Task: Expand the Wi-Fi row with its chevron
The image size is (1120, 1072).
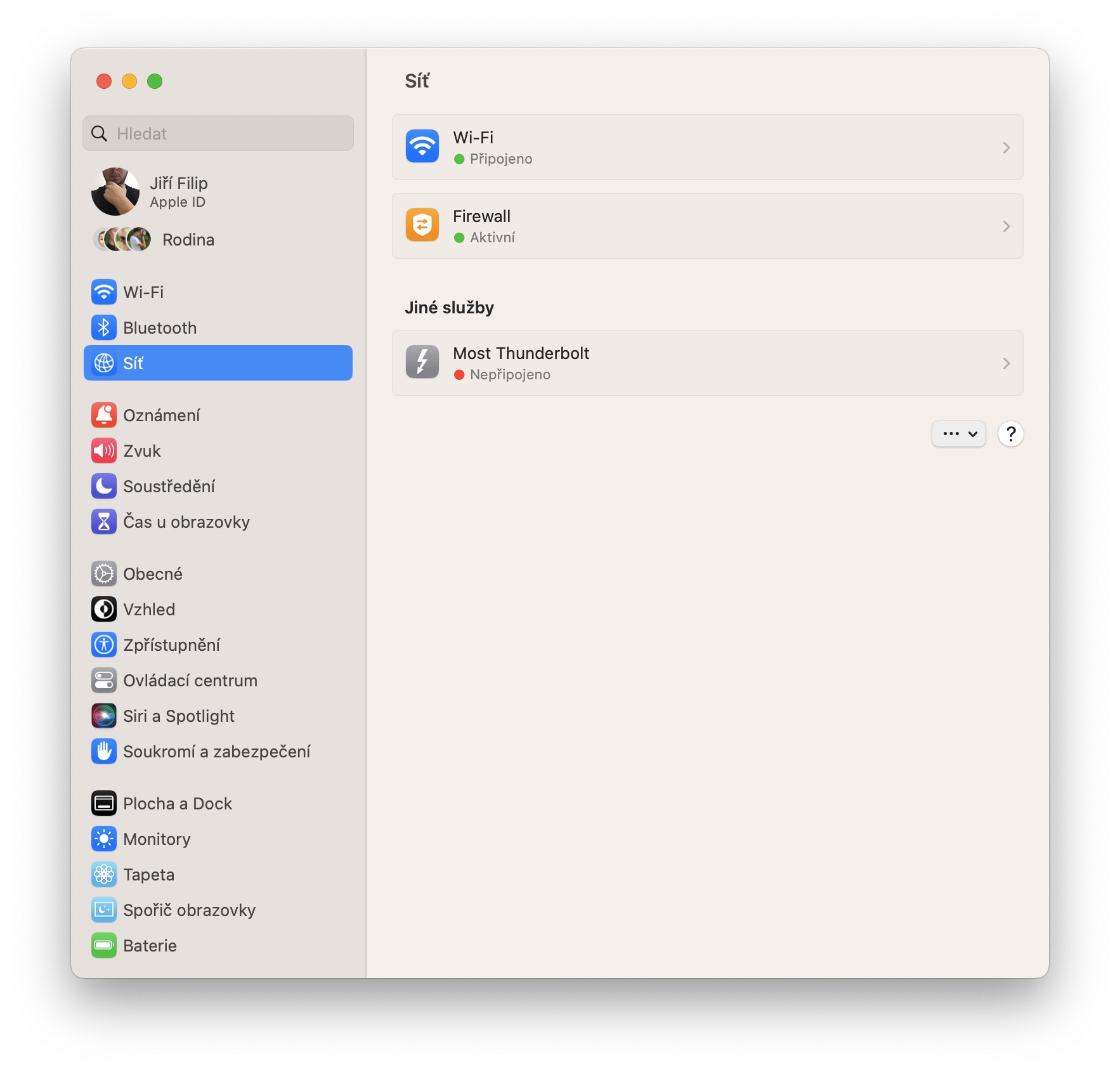Action: 1006,147
